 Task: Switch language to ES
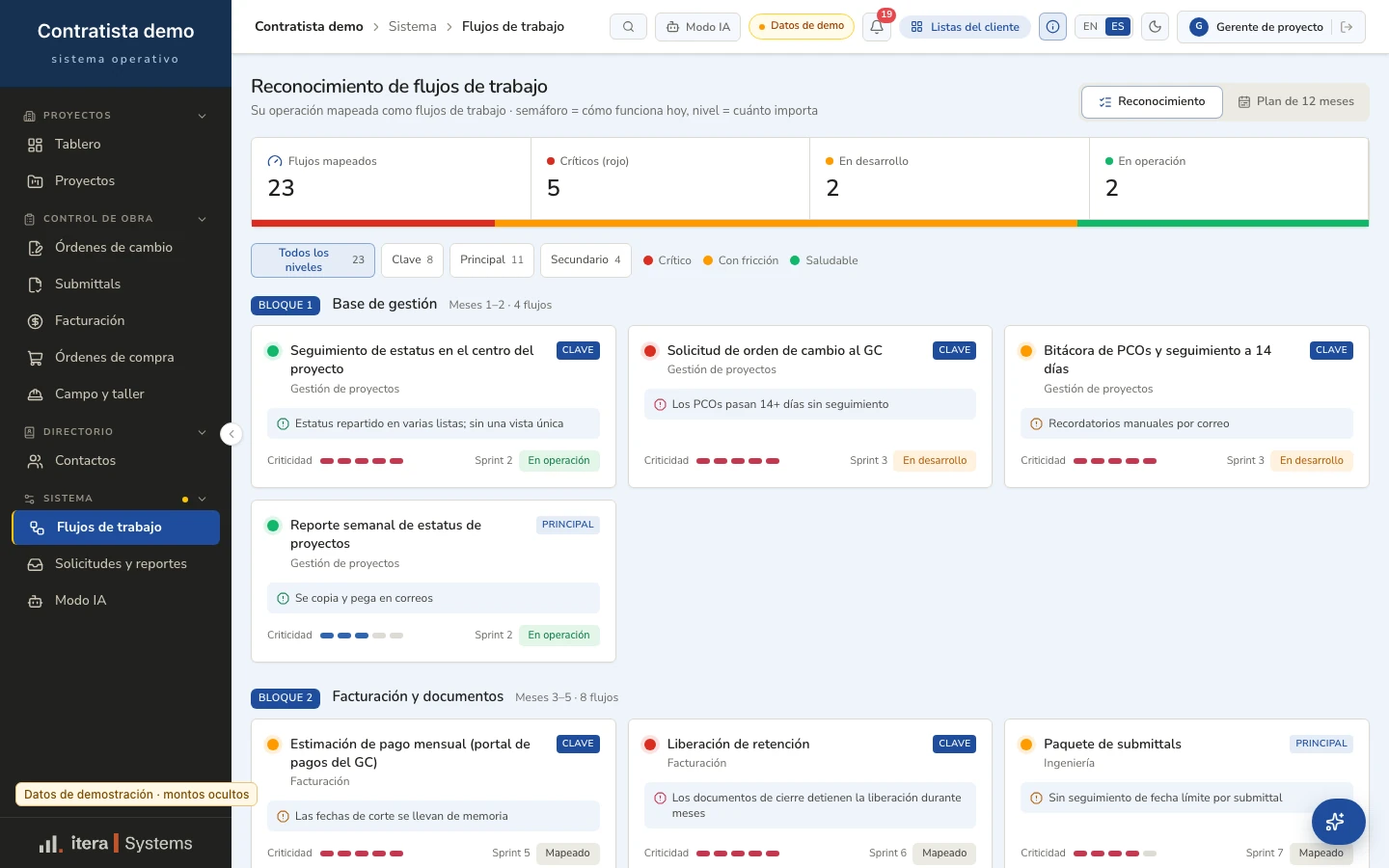[x=1118, y=27]
